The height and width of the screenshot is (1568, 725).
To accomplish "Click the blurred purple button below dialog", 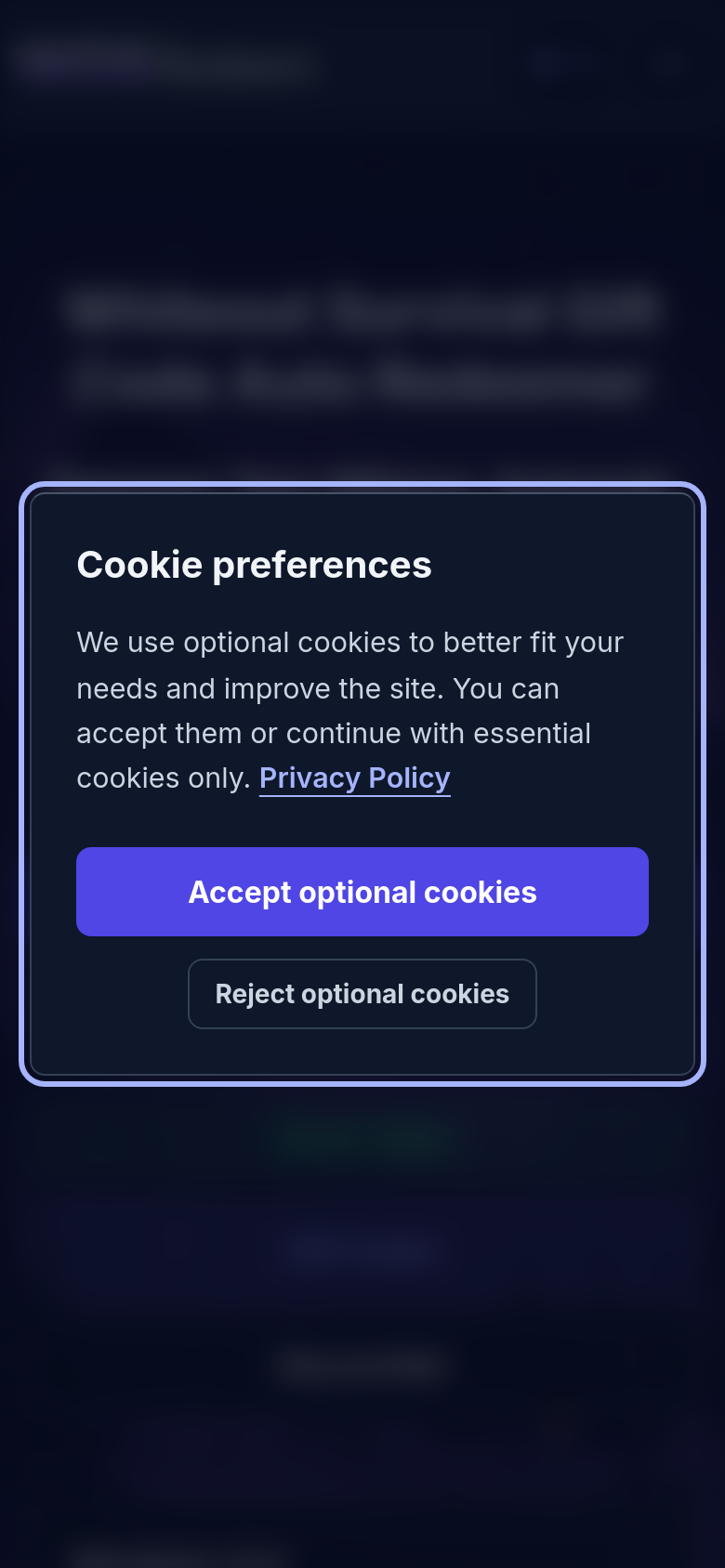I will point(362,1249).
